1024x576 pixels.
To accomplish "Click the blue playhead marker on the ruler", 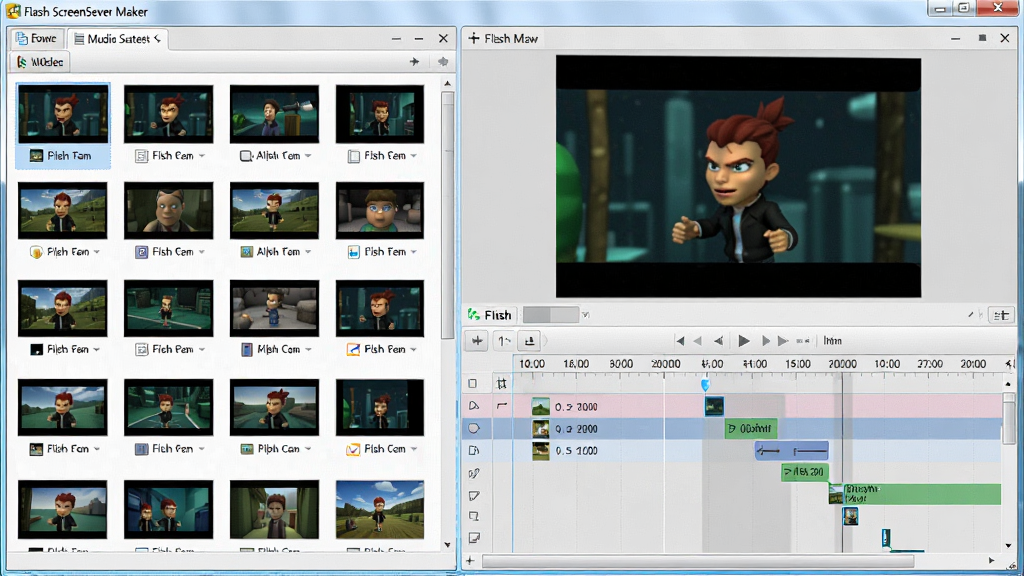I will 705,385.
